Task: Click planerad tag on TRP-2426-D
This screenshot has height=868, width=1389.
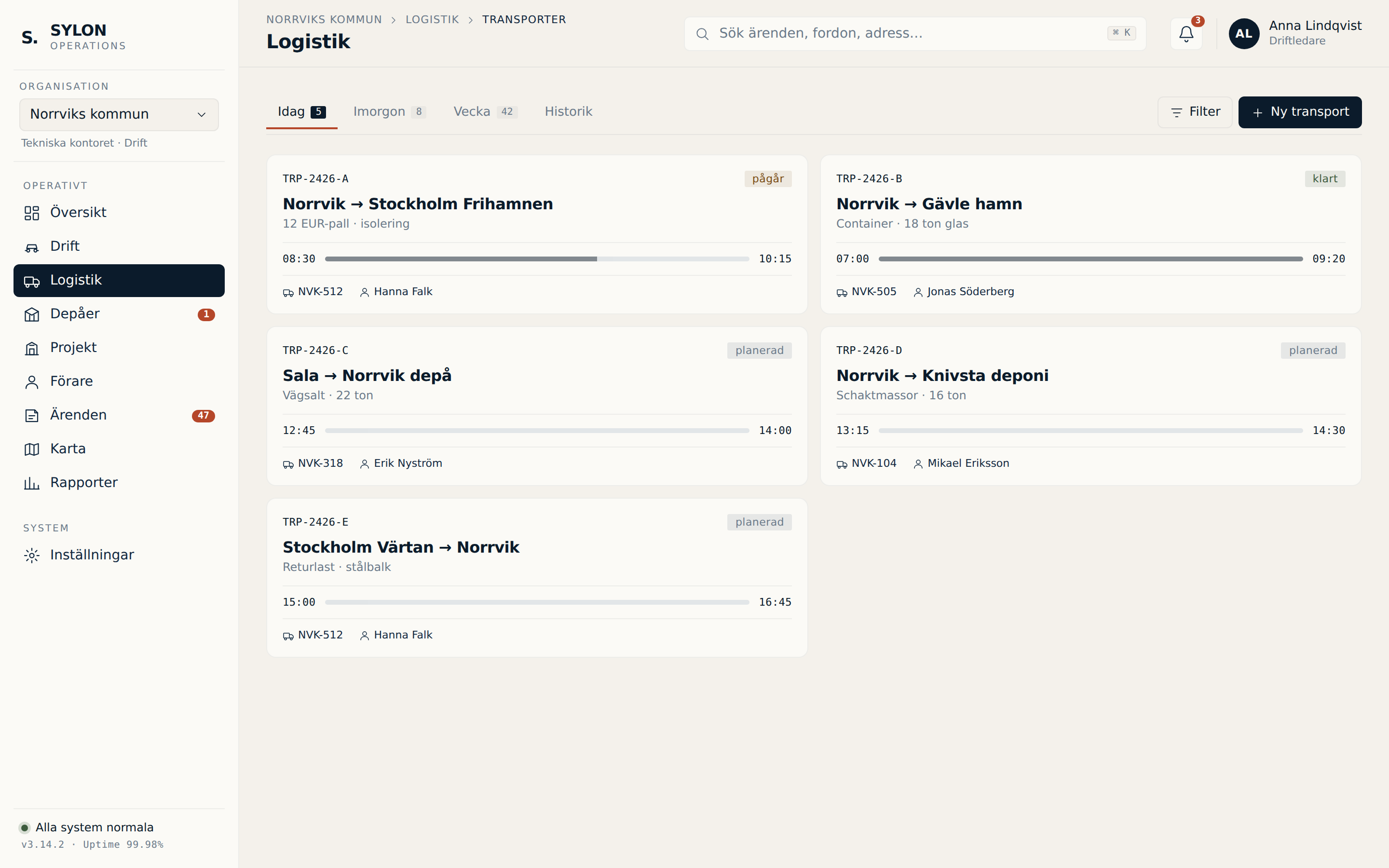Action: 1313,350
